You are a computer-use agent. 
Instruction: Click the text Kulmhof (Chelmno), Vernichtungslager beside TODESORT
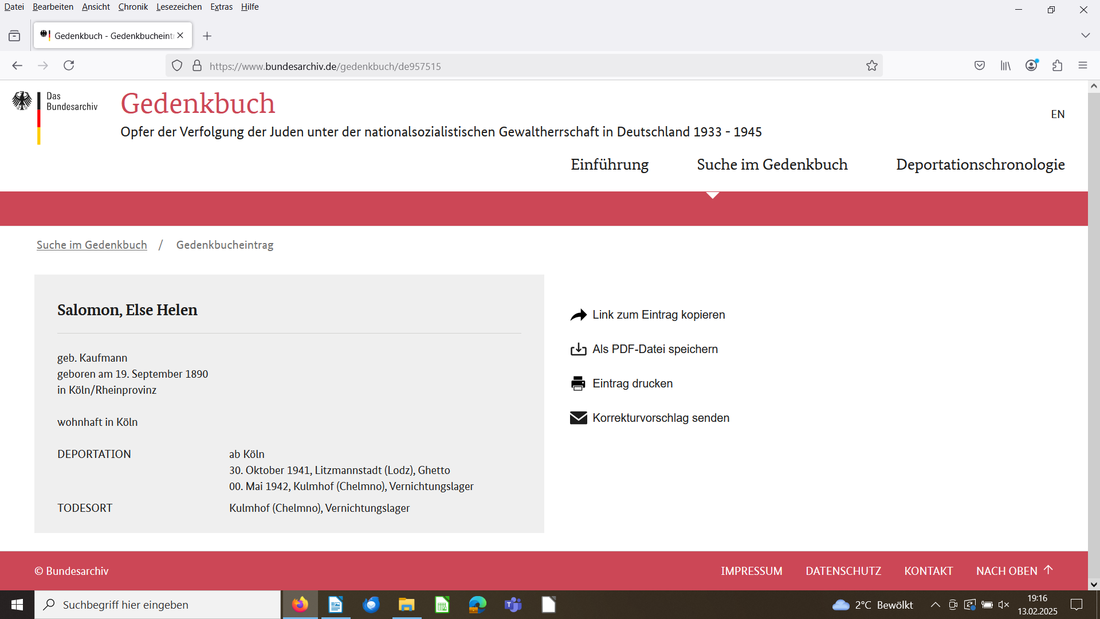pyautogui.click(x=319, y=508)
